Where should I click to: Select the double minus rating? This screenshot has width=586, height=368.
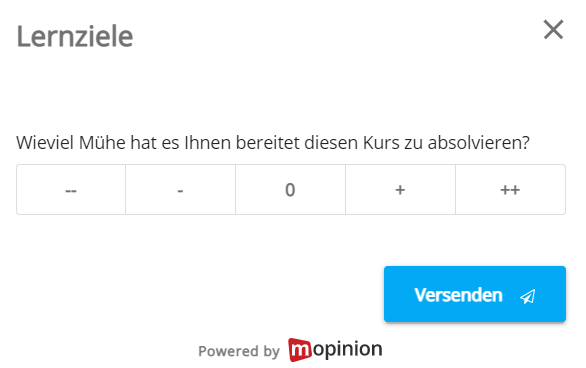tap(71, 189)
